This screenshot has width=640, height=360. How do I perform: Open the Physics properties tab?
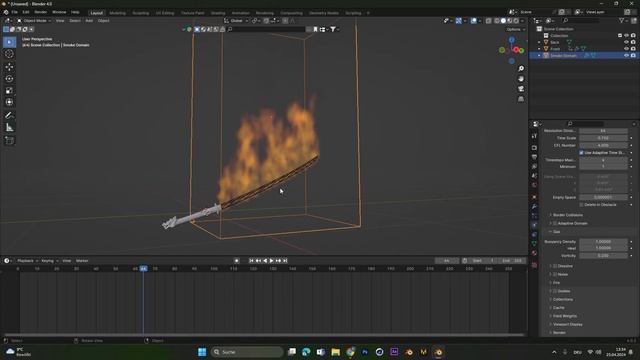[x=534, y=225]
